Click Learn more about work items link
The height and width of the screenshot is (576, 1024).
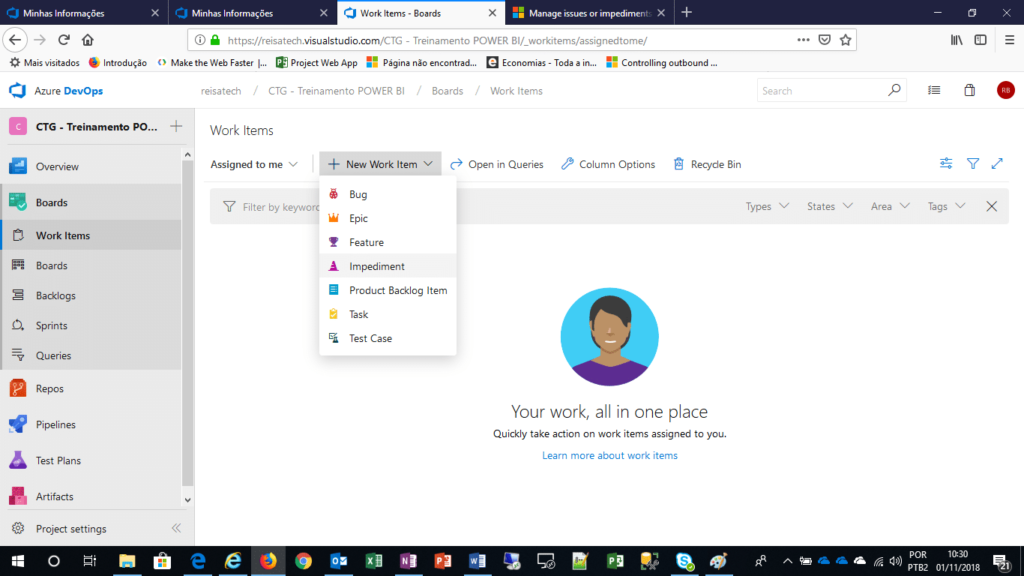pos(609,456)
